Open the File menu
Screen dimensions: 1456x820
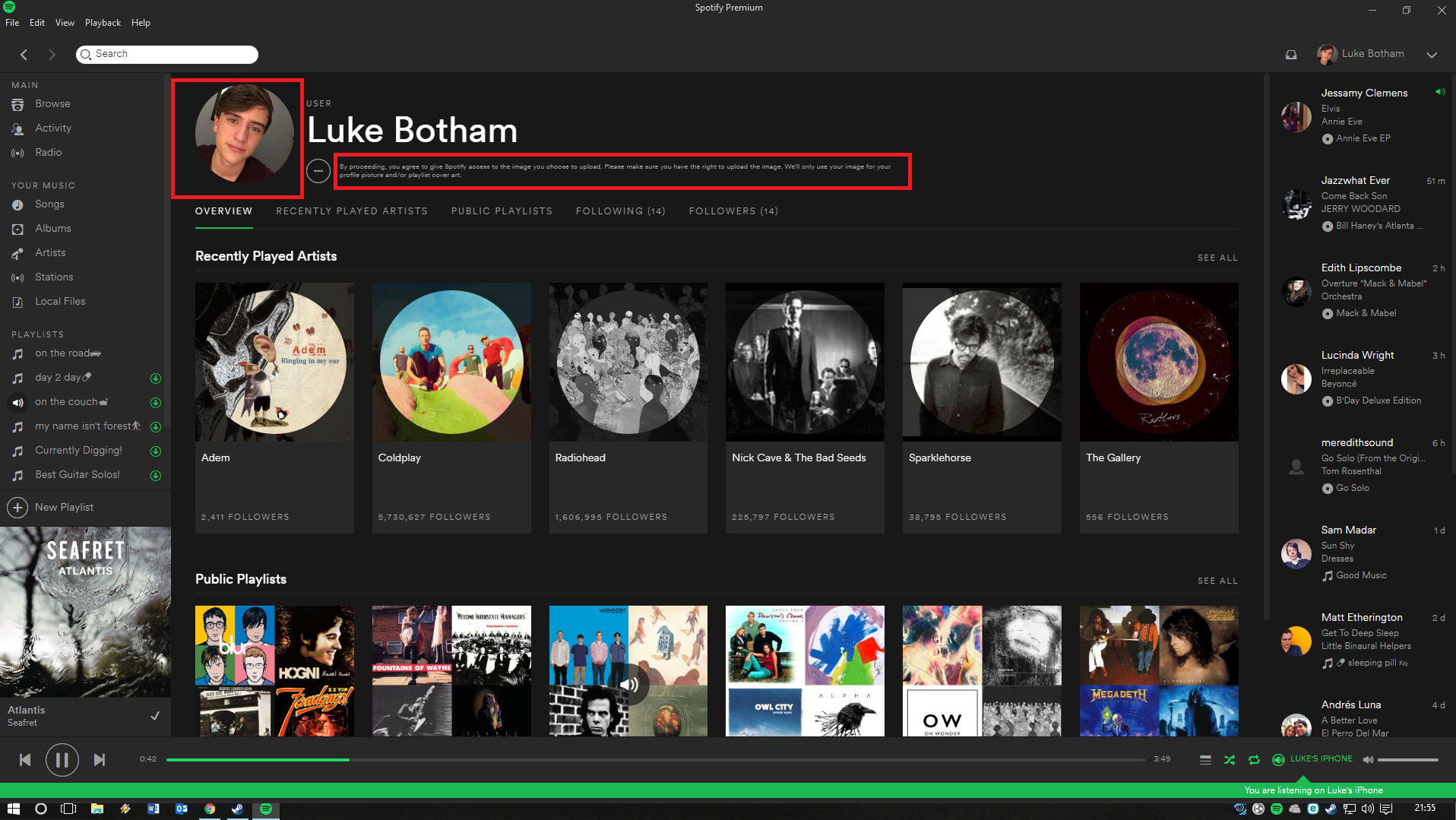12,23
